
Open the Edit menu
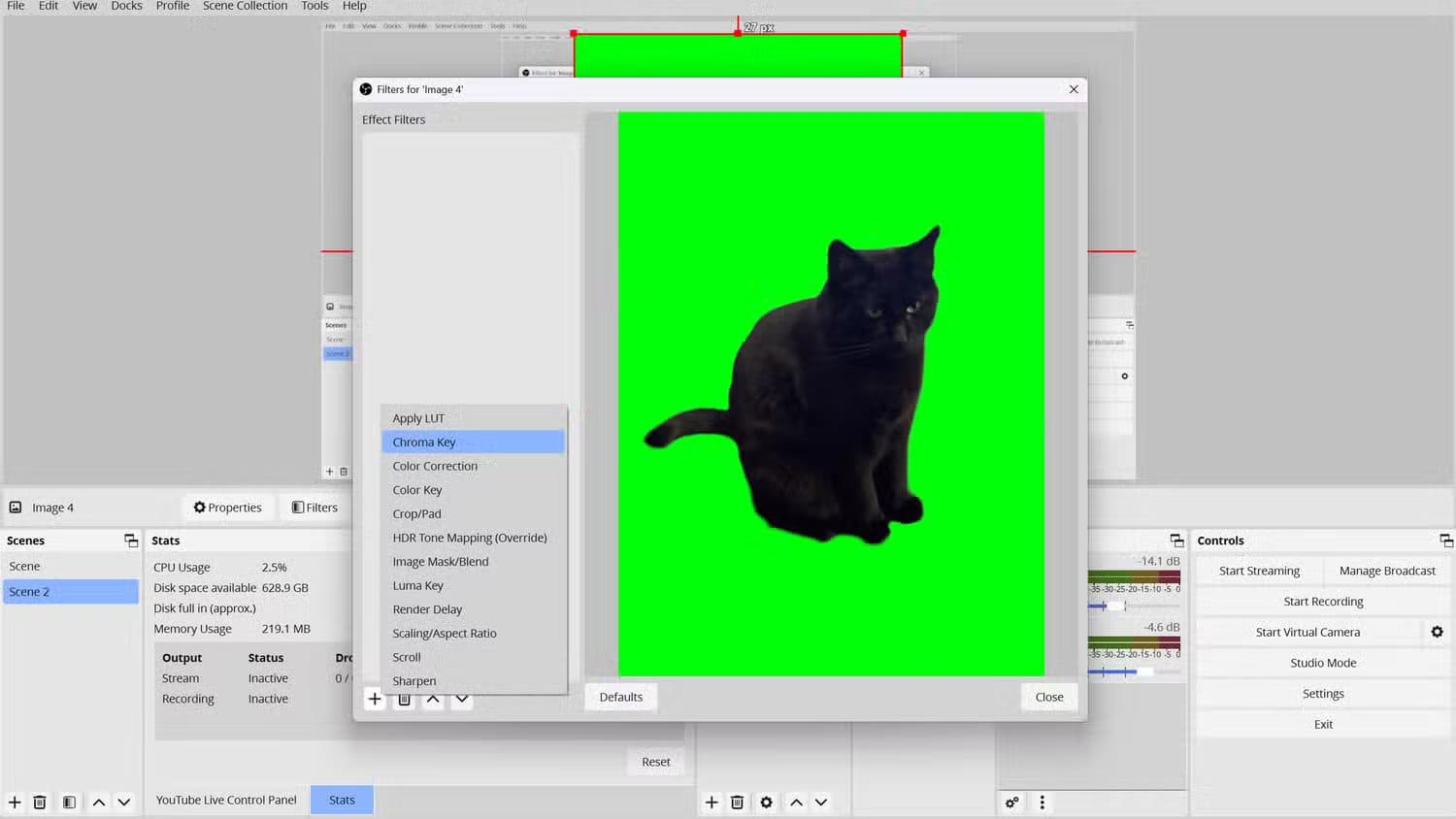click(x=49, y=6)
